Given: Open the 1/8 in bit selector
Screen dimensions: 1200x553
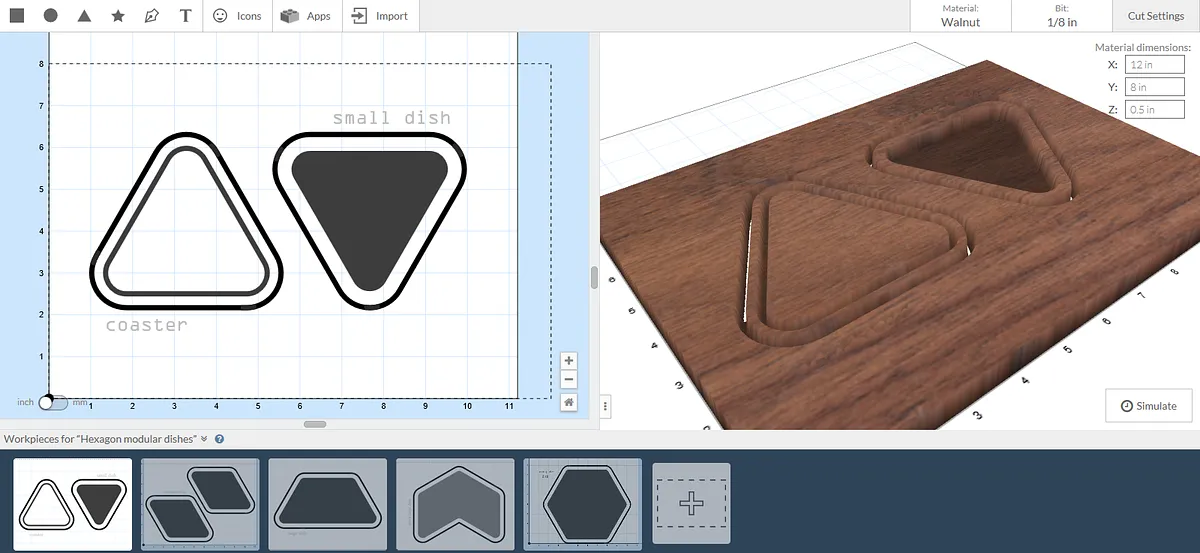Looking at the screenshot, I should click(1062, 16).
